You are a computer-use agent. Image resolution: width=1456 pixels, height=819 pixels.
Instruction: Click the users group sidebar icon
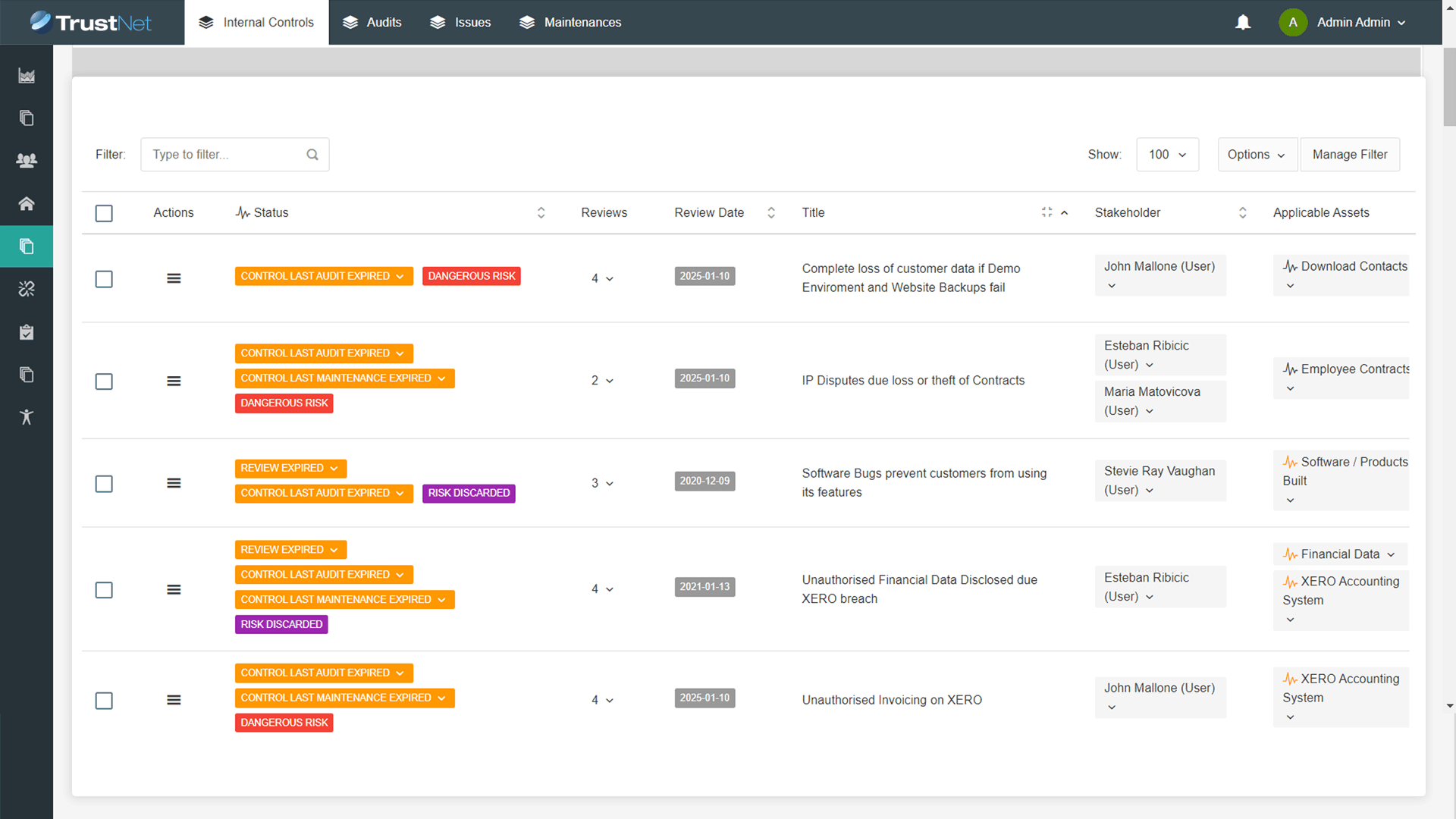[27, 161]
